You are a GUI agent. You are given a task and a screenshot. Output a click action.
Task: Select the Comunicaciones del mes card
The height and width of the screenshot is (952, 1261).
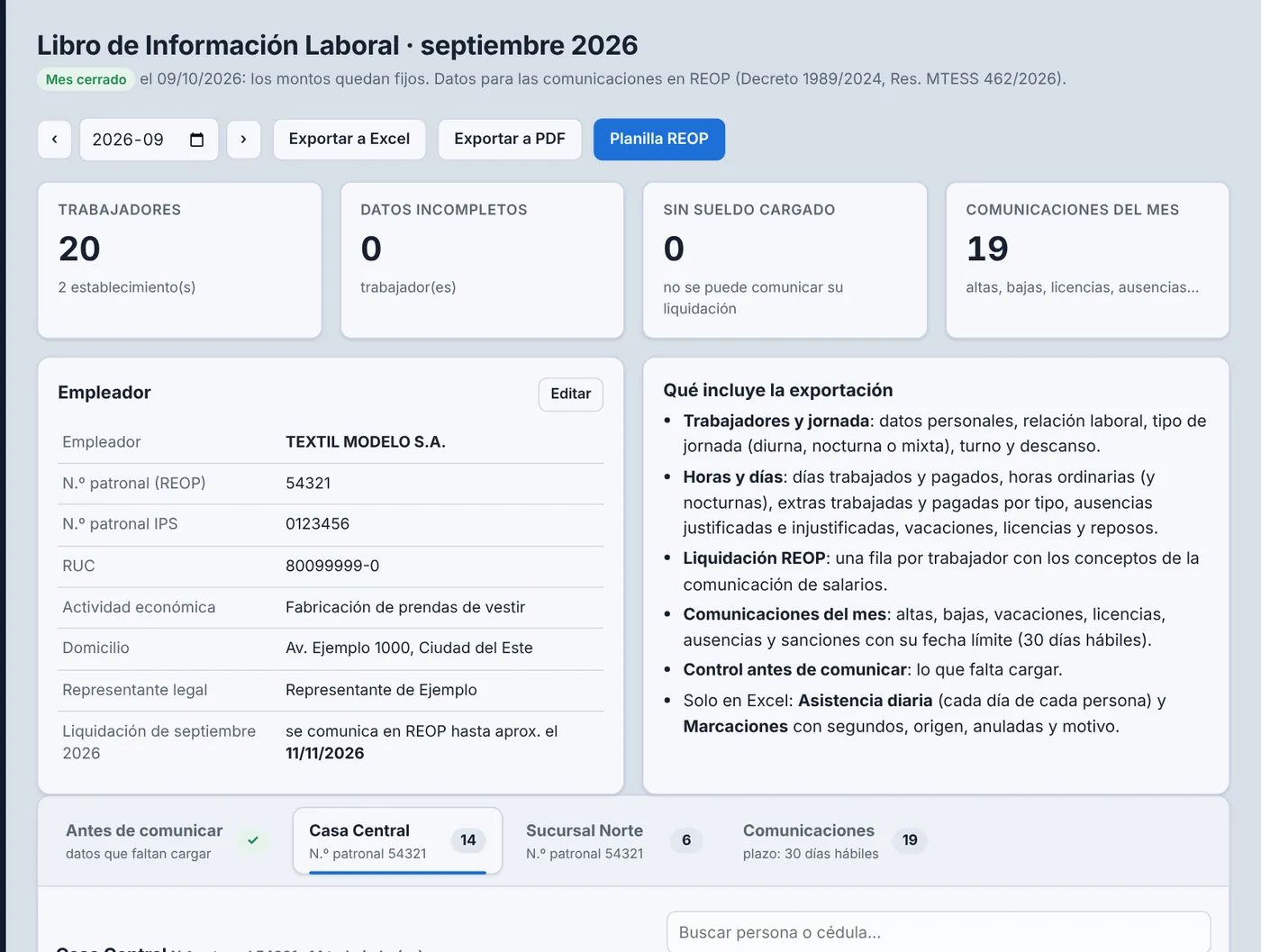click(x=1087, y=260)
